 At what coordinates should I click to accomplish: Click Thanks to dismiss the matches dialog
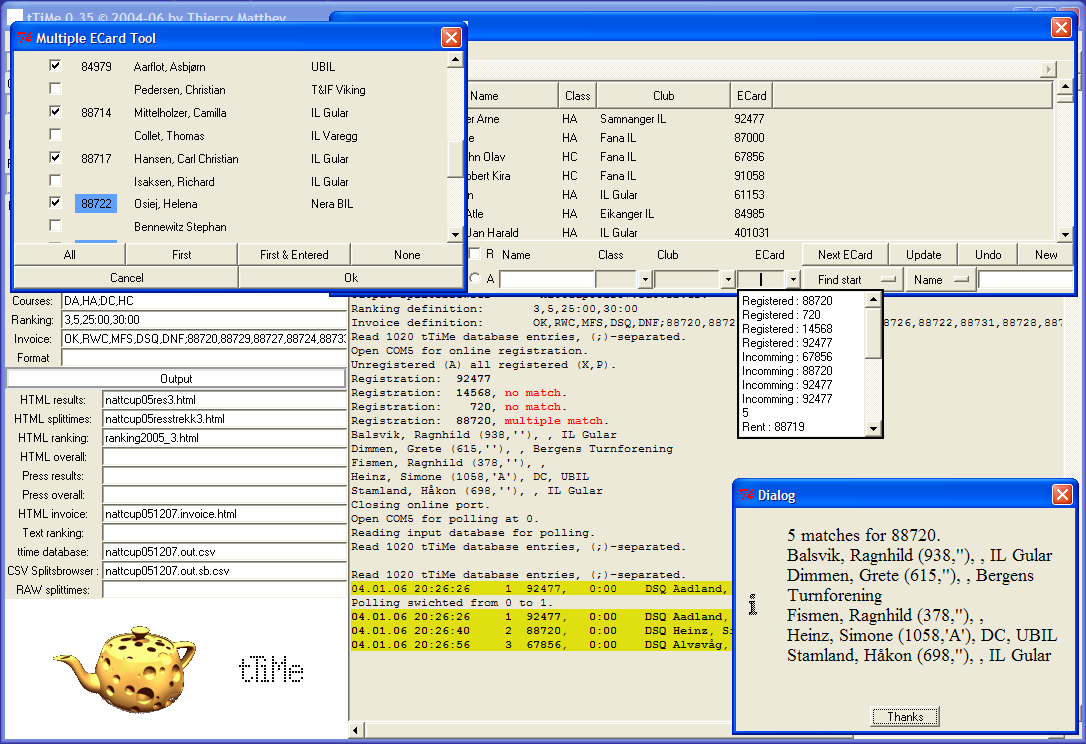[x=905, y=717]
